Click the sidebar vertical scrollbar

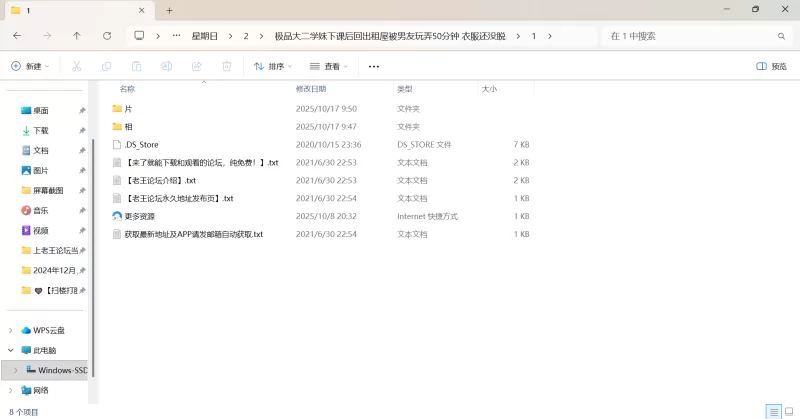[x=92, y=250]
